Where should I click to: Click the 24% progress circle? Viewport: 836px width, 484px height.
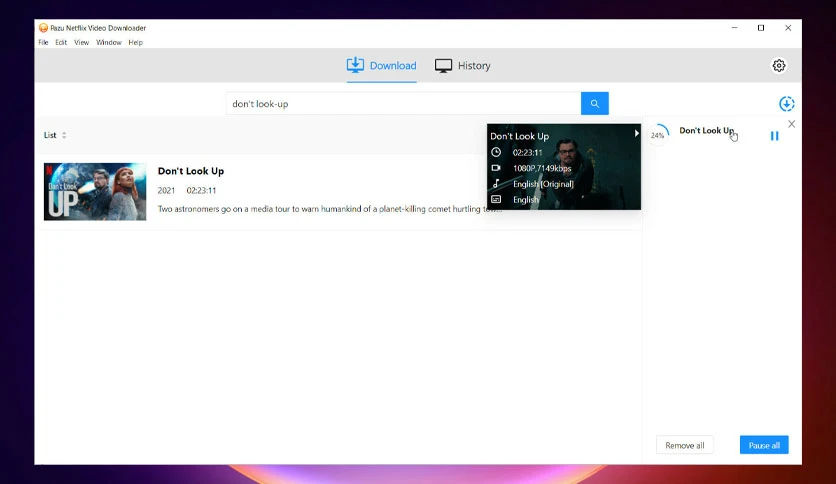click(658, 135)
